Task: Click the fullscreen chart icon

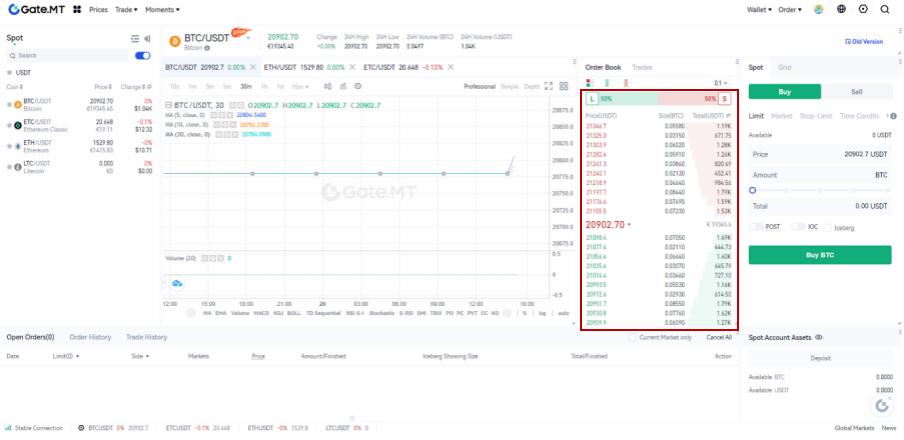Action: click(548, 86)
